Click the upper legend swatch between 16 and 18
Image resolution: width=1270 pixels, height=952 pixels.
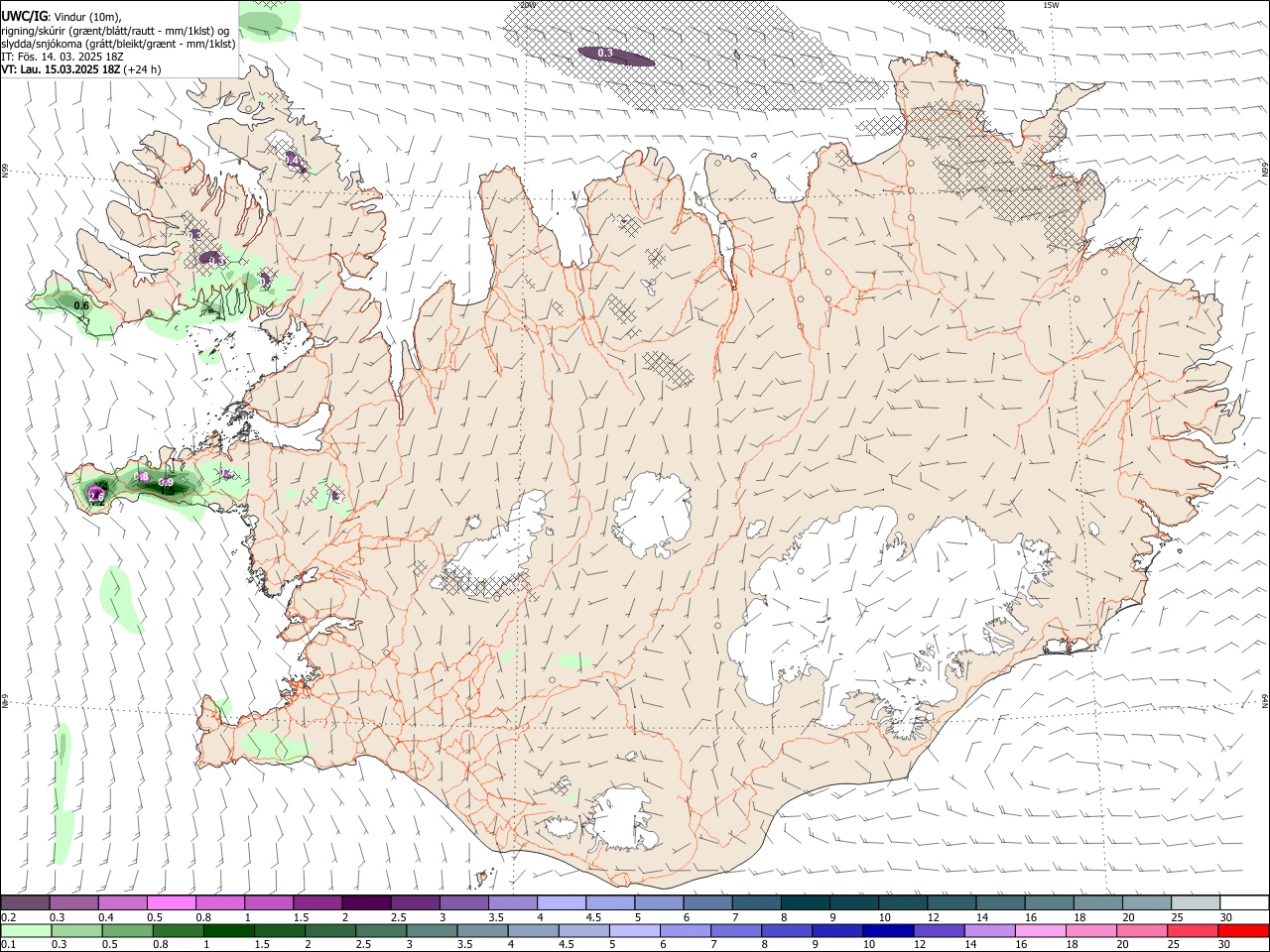tap(1049, 903)
